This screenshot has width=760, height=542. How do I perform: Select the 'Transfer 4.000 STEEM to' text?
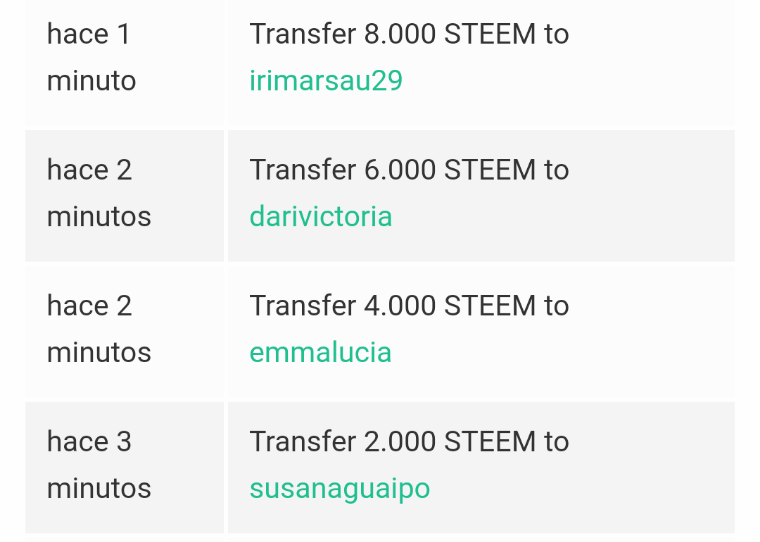tap(409, 305)
